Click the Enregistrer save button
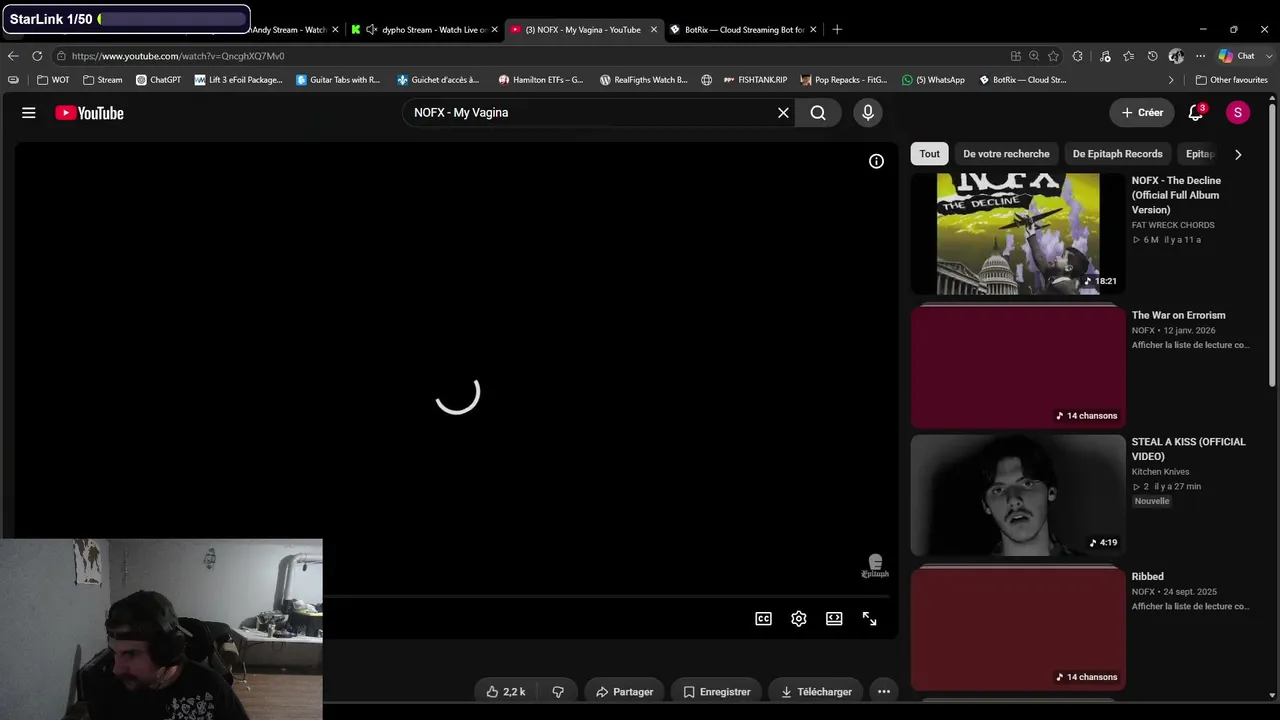This screenshot has width=1280, height=720. (x=717, y=691)
